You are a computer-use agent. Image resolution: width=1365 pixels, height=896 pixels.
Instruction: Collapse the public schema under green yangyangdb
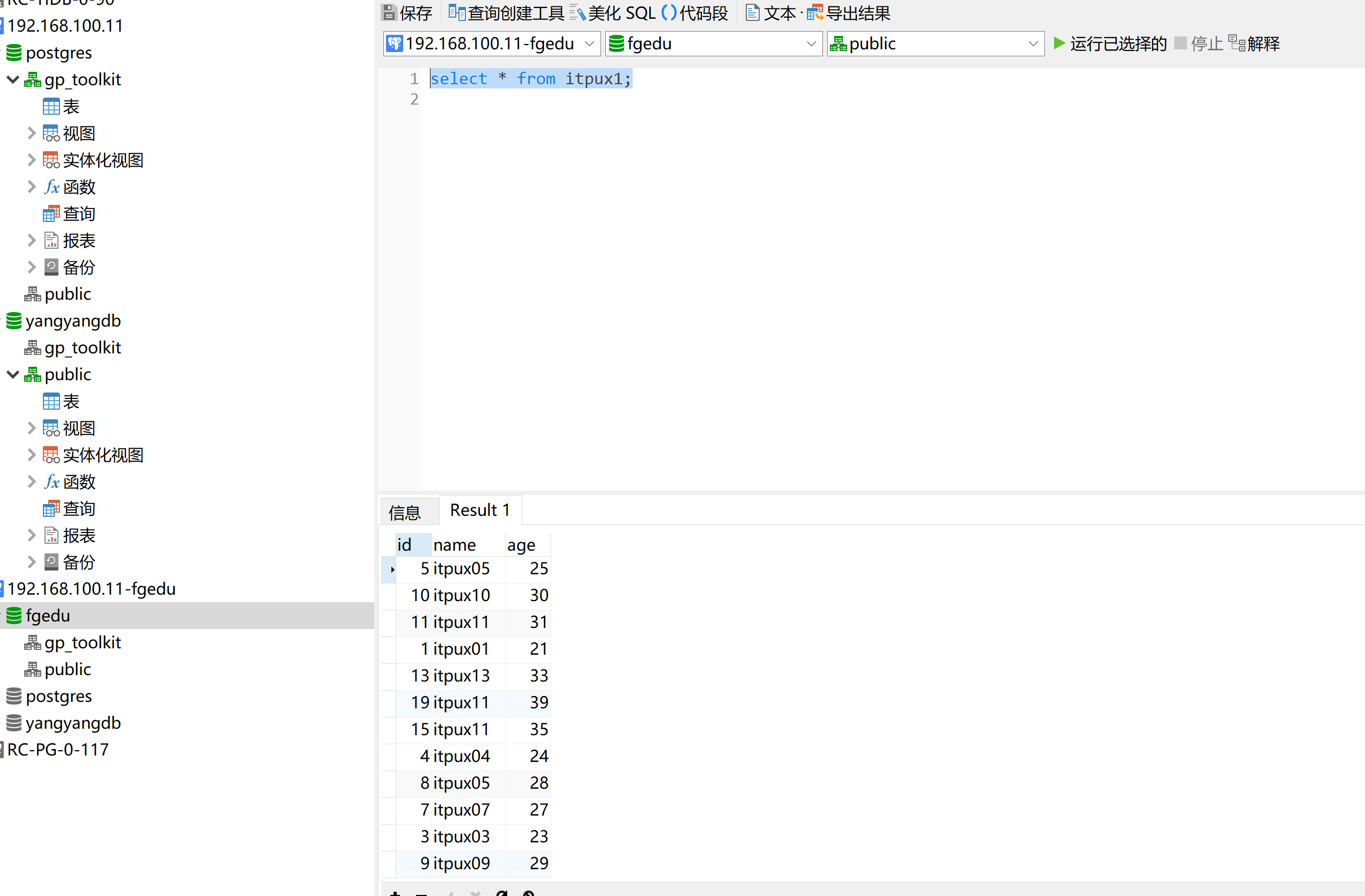pyautogui.click(x=13, y=374)
